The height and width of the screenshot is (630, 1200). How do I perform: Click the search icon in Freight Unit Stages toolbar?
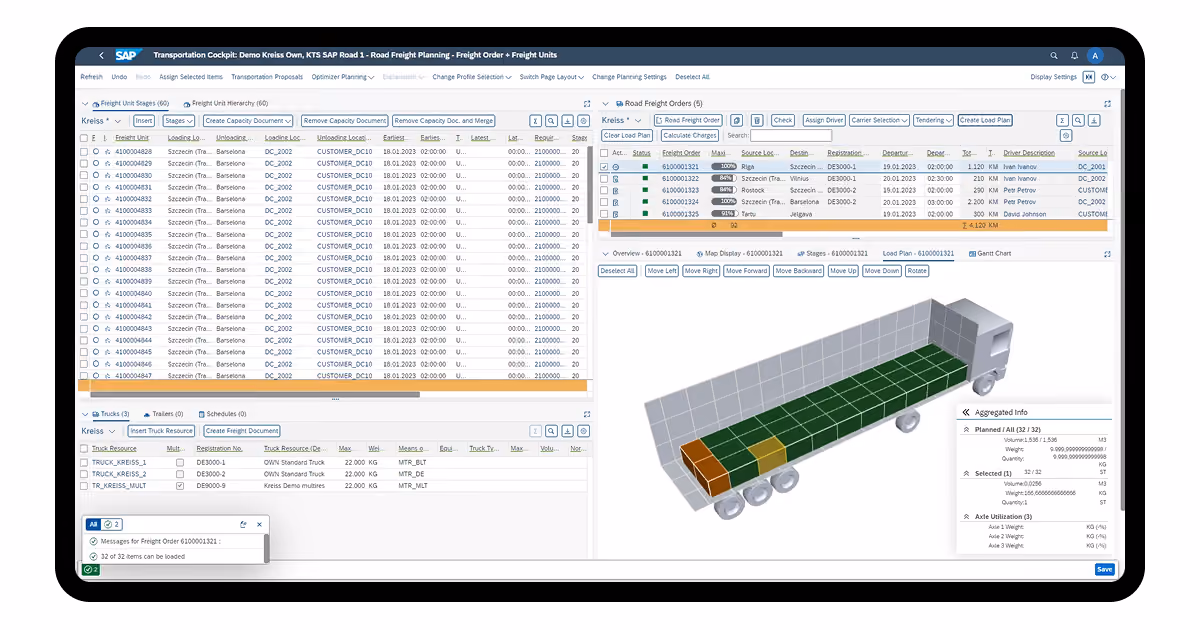coord(552,121)
